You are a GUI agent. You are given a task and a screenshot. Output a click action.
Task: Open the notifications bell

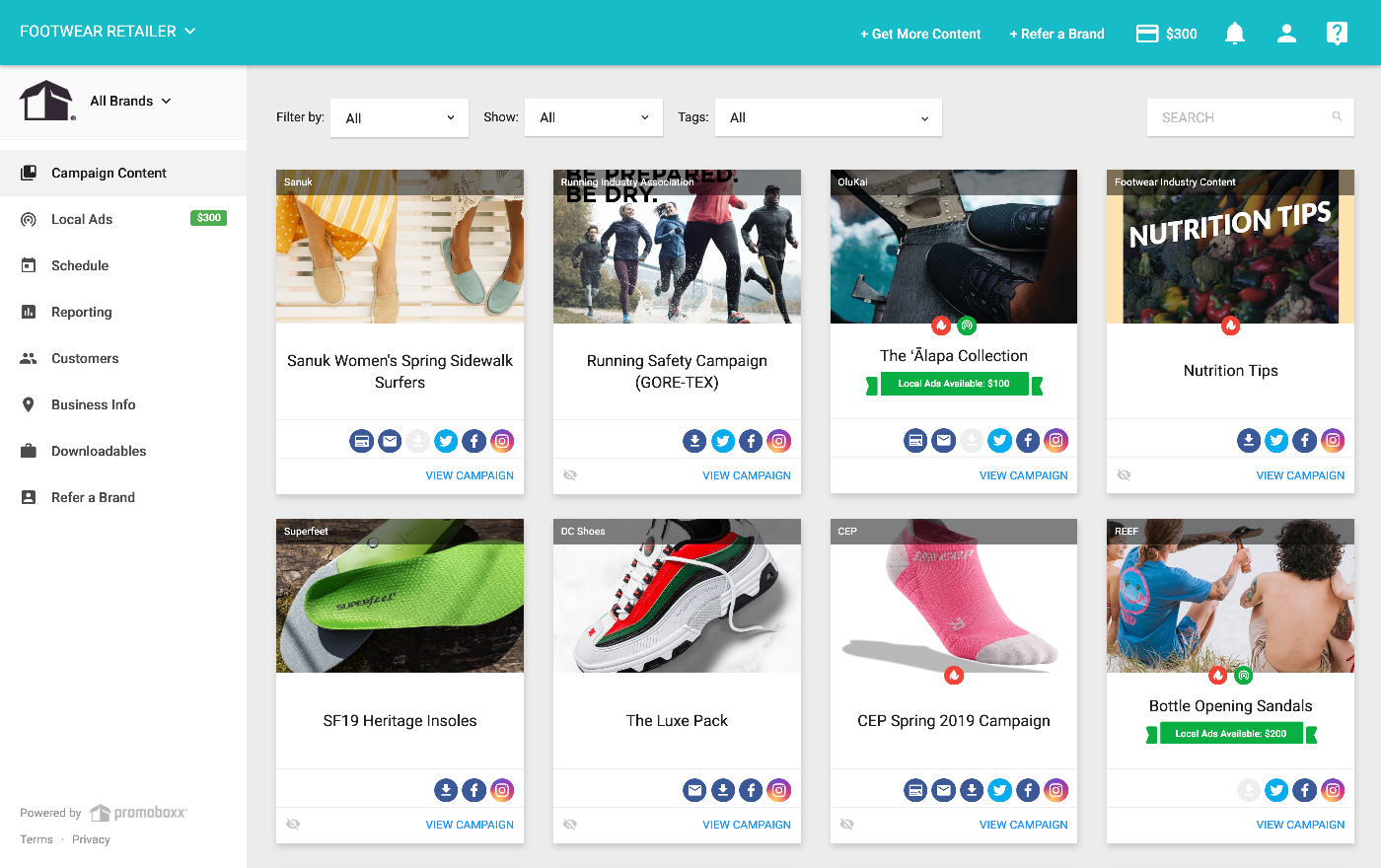1234,34
